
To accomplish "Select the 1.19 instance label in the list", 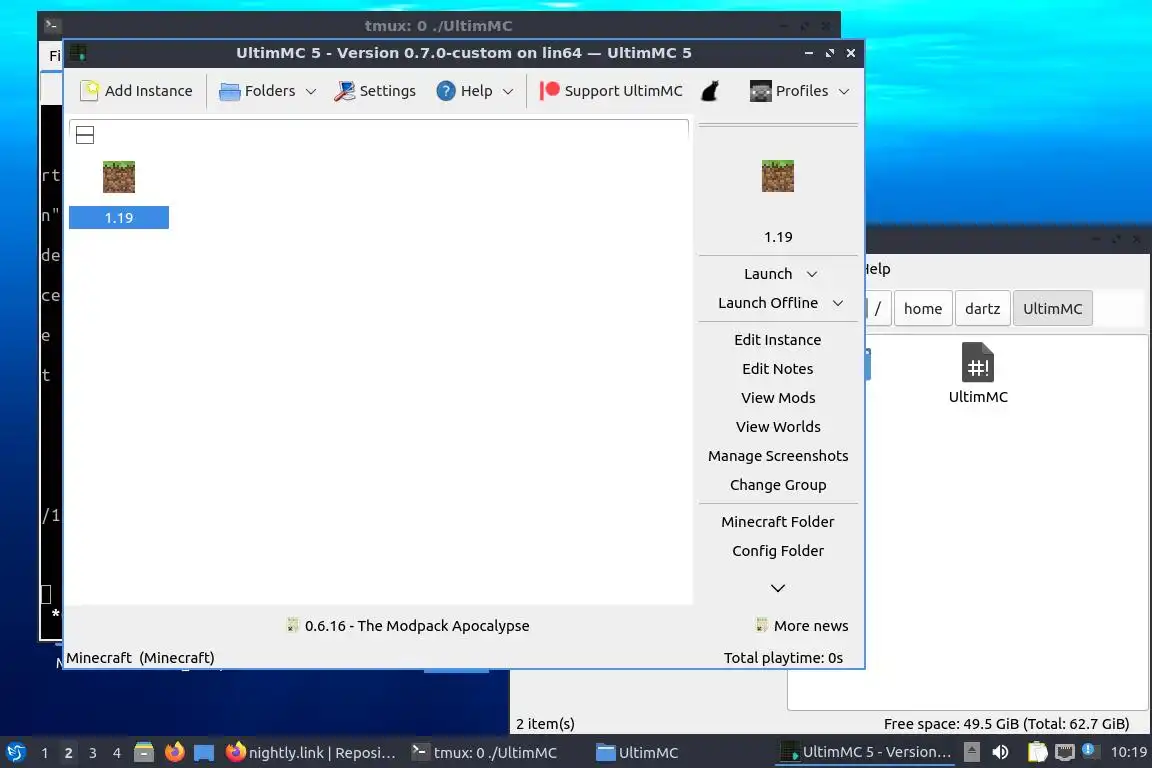I will [119, 218].
